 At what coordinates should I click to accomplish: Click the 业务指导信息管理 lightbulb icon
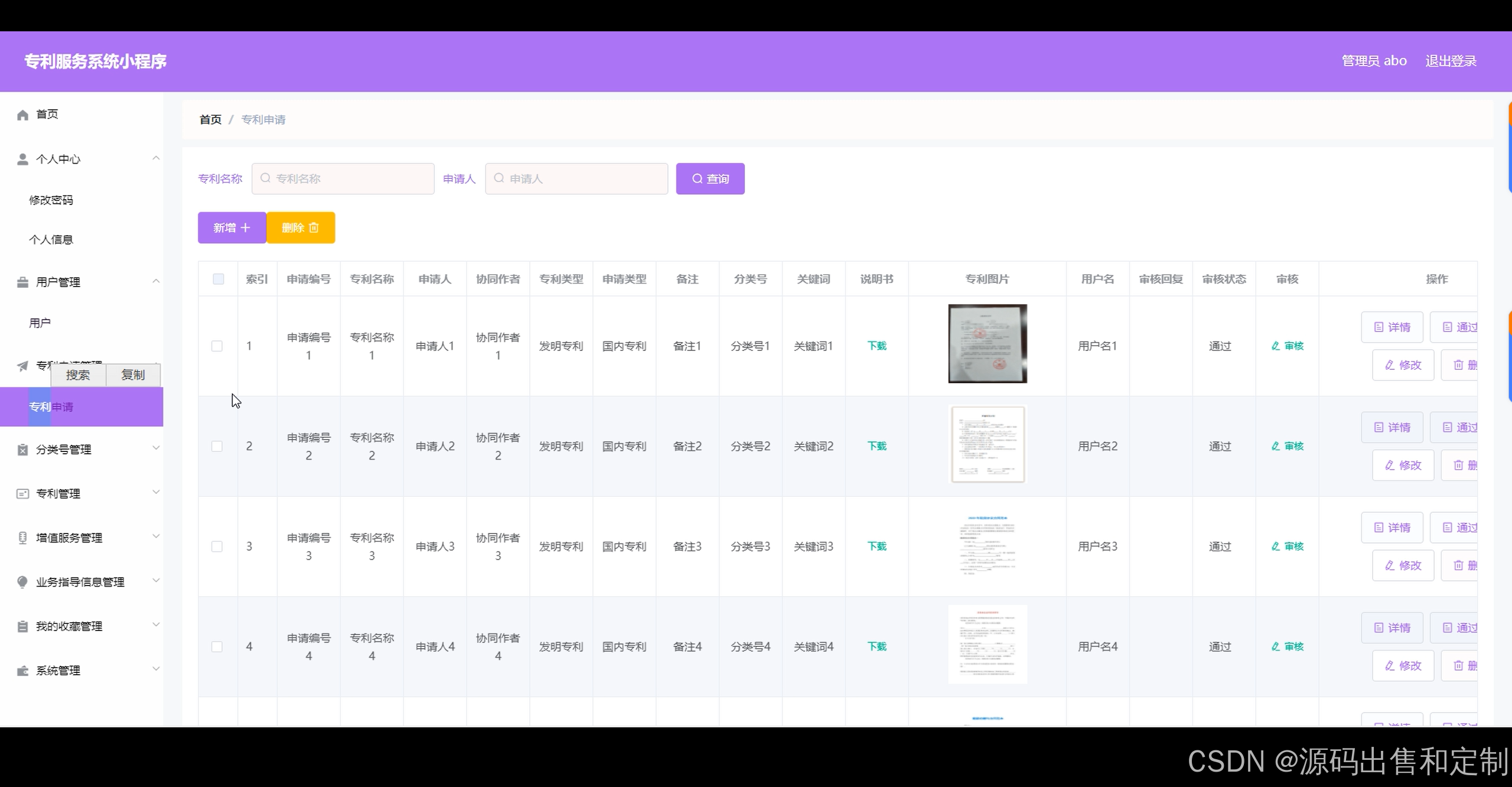[x=22, y=582]
